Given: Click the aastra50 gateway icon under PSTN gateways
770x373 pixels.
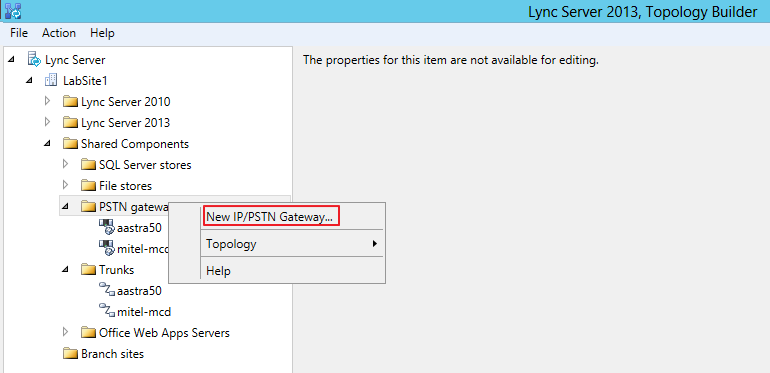Looking at the screenshot, I should pos(107,227).
